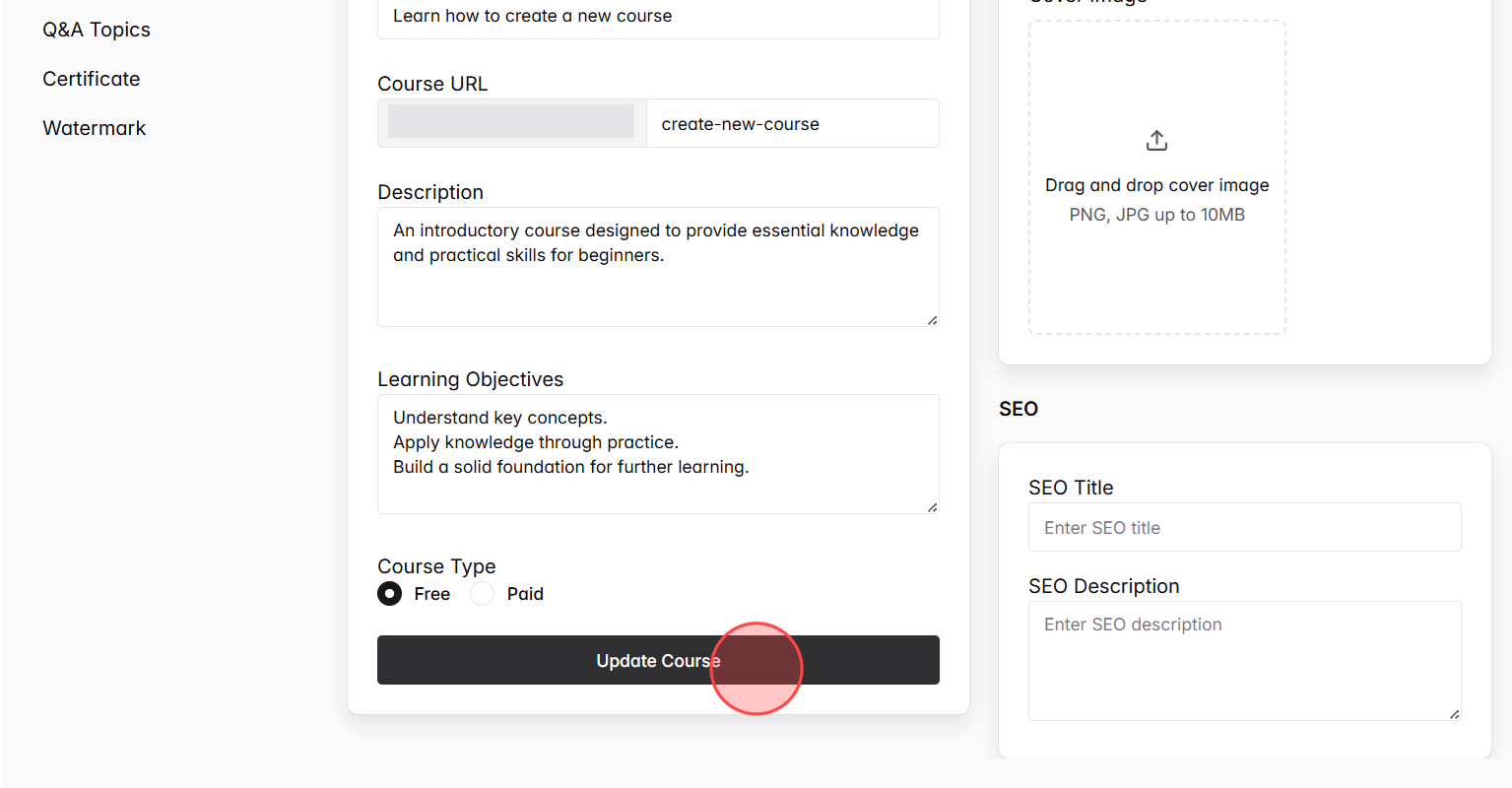Click the upload icon in the cover image area
Image resolution: width=1512 pixels, height=788 pixels.
tap(1156, 140)
